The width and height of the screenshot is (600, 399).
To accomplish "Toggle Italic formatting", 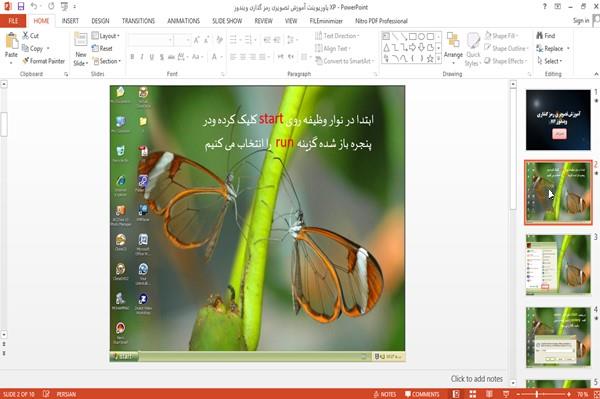I will point(142,57).
